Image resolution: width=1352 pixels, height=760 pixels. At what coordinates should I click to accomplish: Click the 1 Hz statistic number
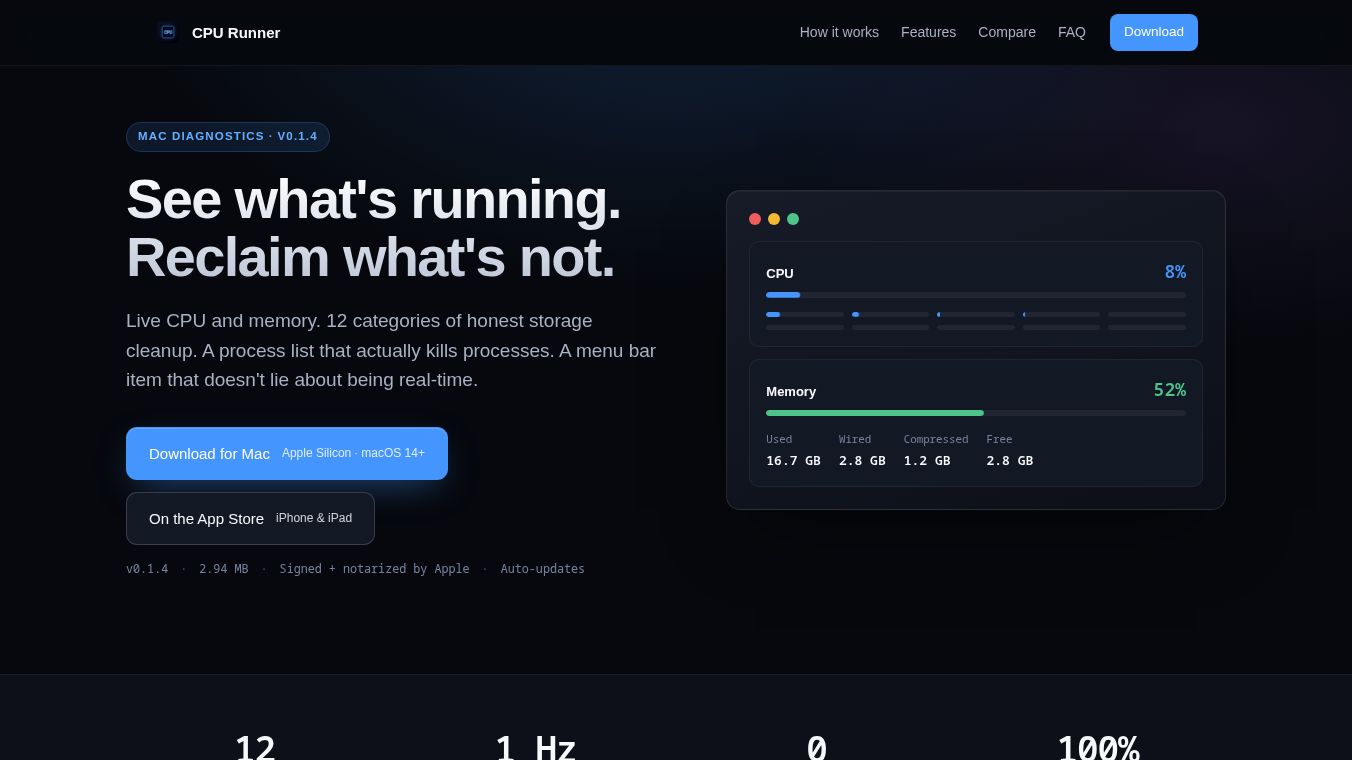(x=536, y=747)
